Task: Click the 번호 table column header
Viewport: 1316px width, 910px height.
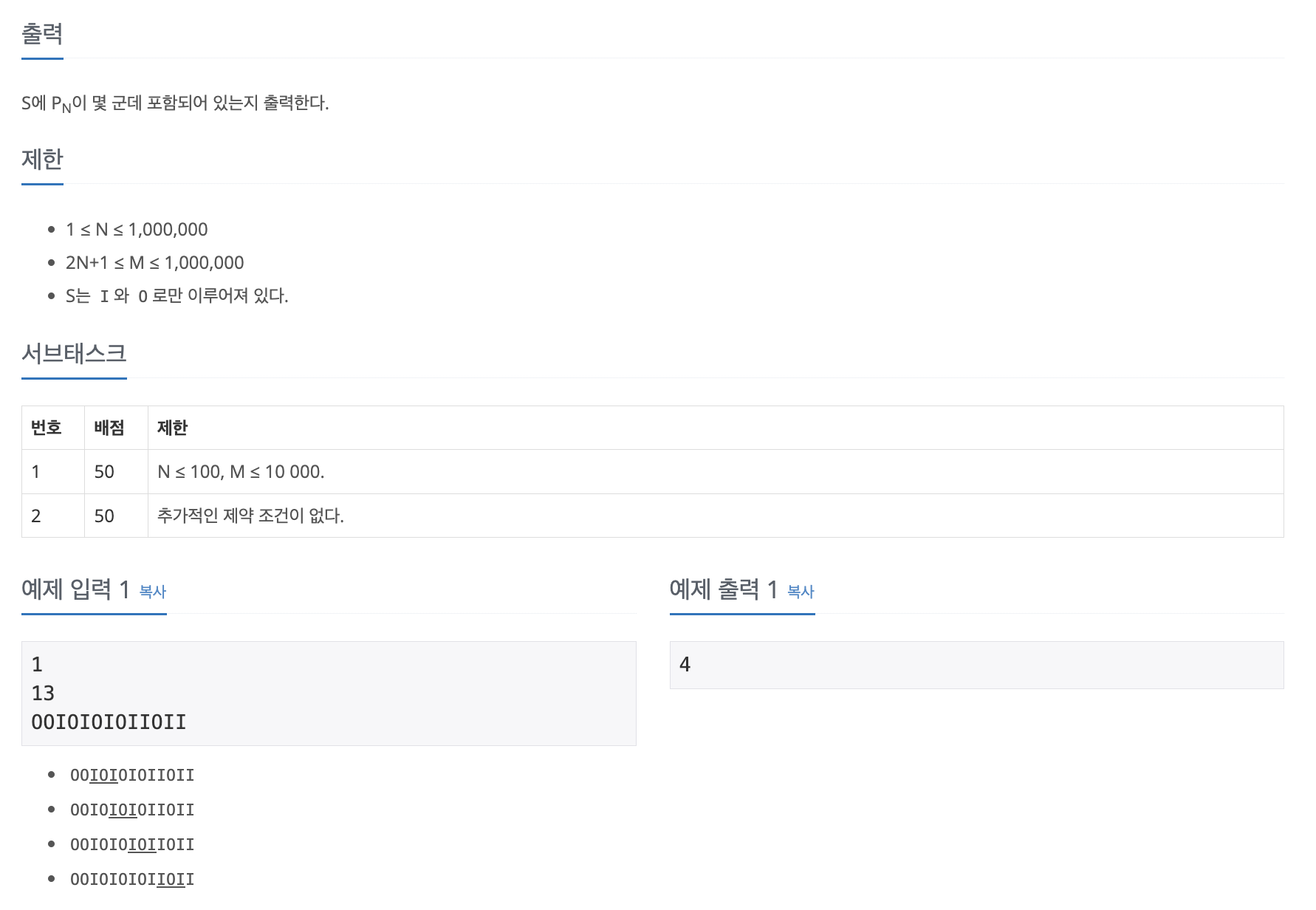Action: click(x=46, y=428)
